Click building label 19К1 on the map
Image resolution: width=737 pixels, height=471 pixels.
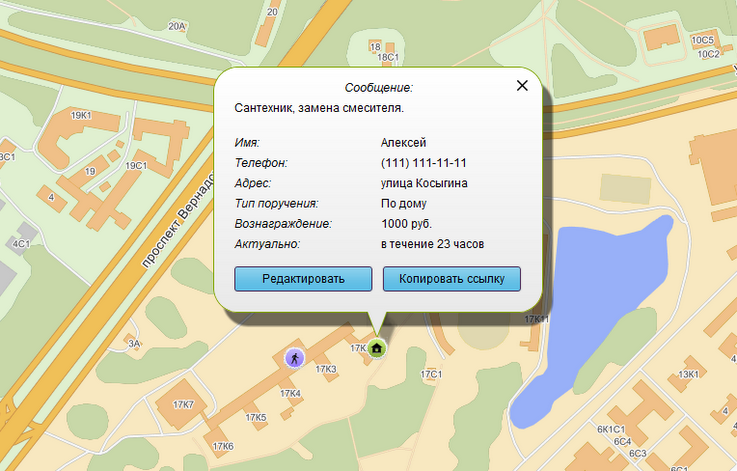pos(81,115)
